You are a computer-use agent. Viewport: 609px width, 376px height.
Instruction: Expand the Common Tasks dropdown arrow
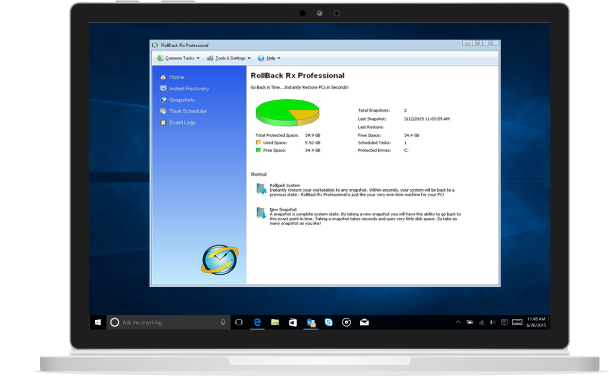pyautogui.click(x=198, y=58)
